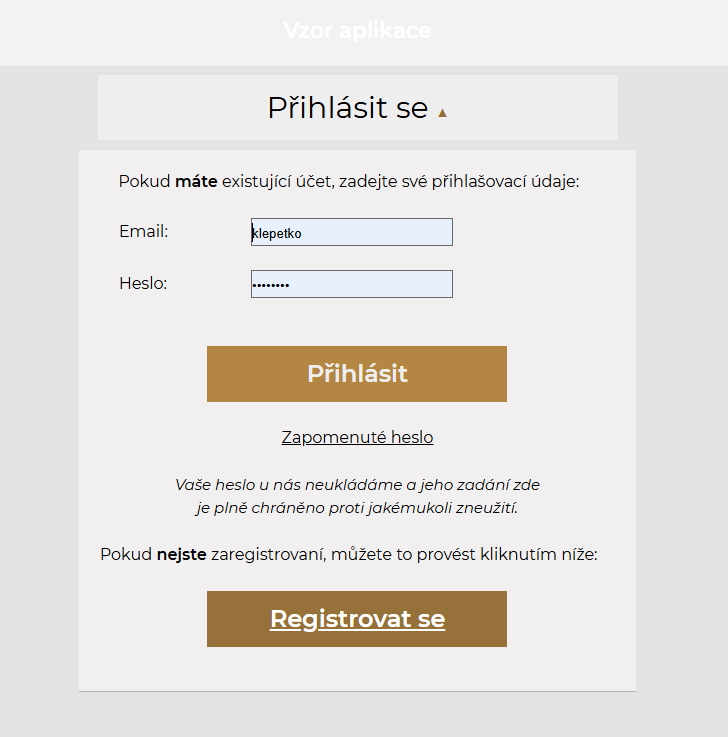The image size is (728, 737).
Task: Click the bold word nejste
Action: click(x=181, y=554)
